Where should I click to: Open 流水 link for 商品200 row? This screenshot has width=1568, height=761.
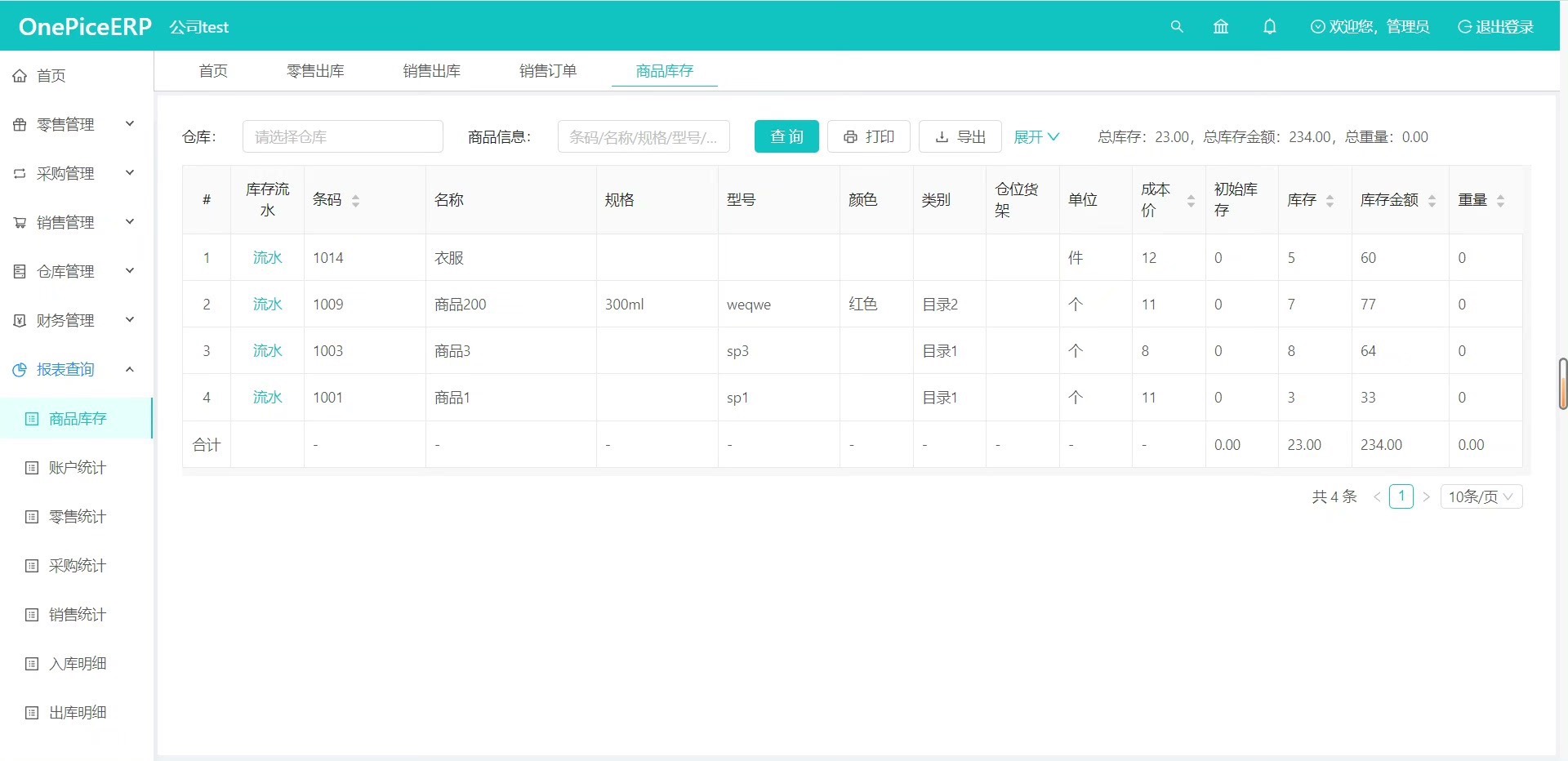click(267, 305)
